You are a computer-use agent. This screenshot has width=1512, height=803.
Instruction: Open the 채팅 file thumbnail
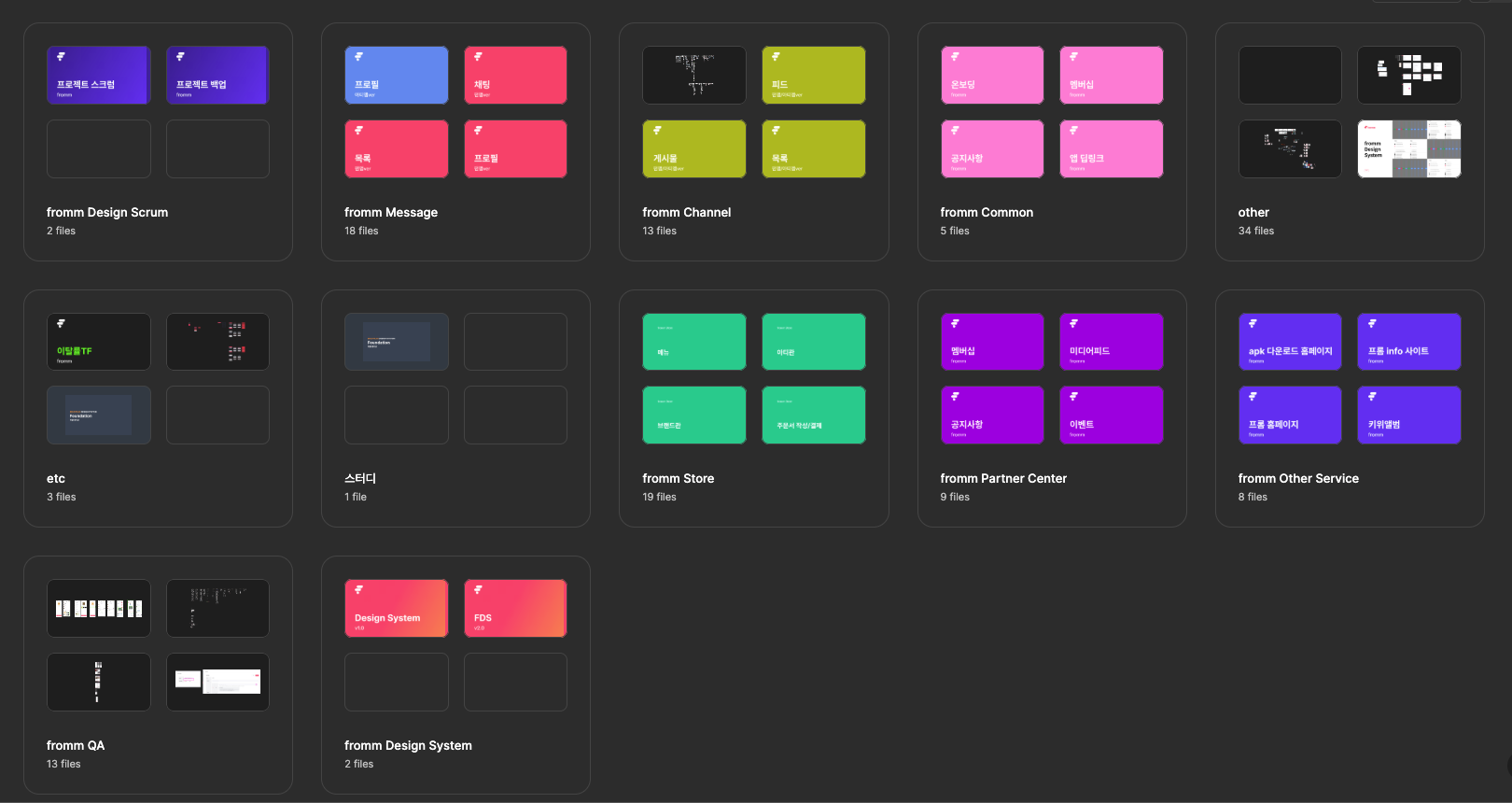[515, 76]
